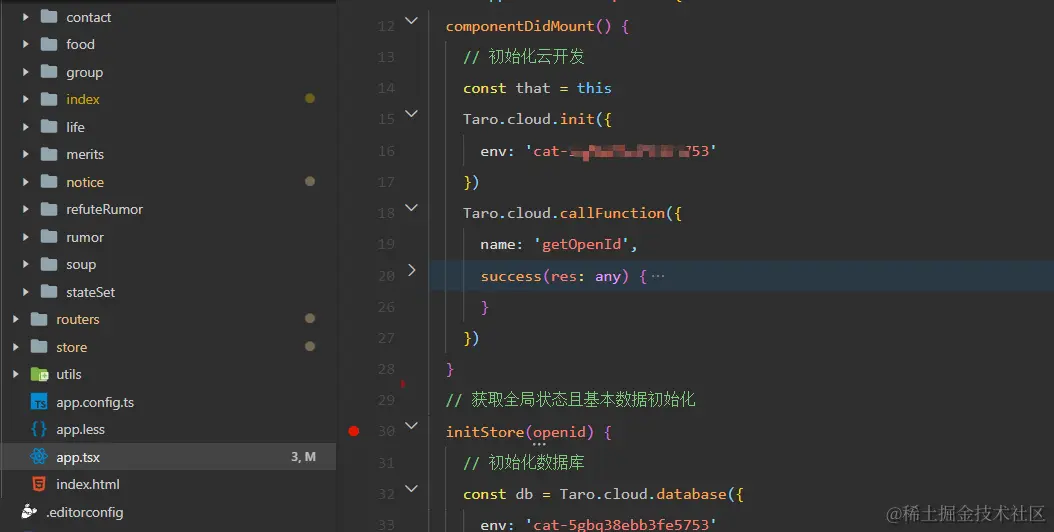Expand the notice folder arrow
This screenshot has height=532, width=1054.
[x=26, y=182]
